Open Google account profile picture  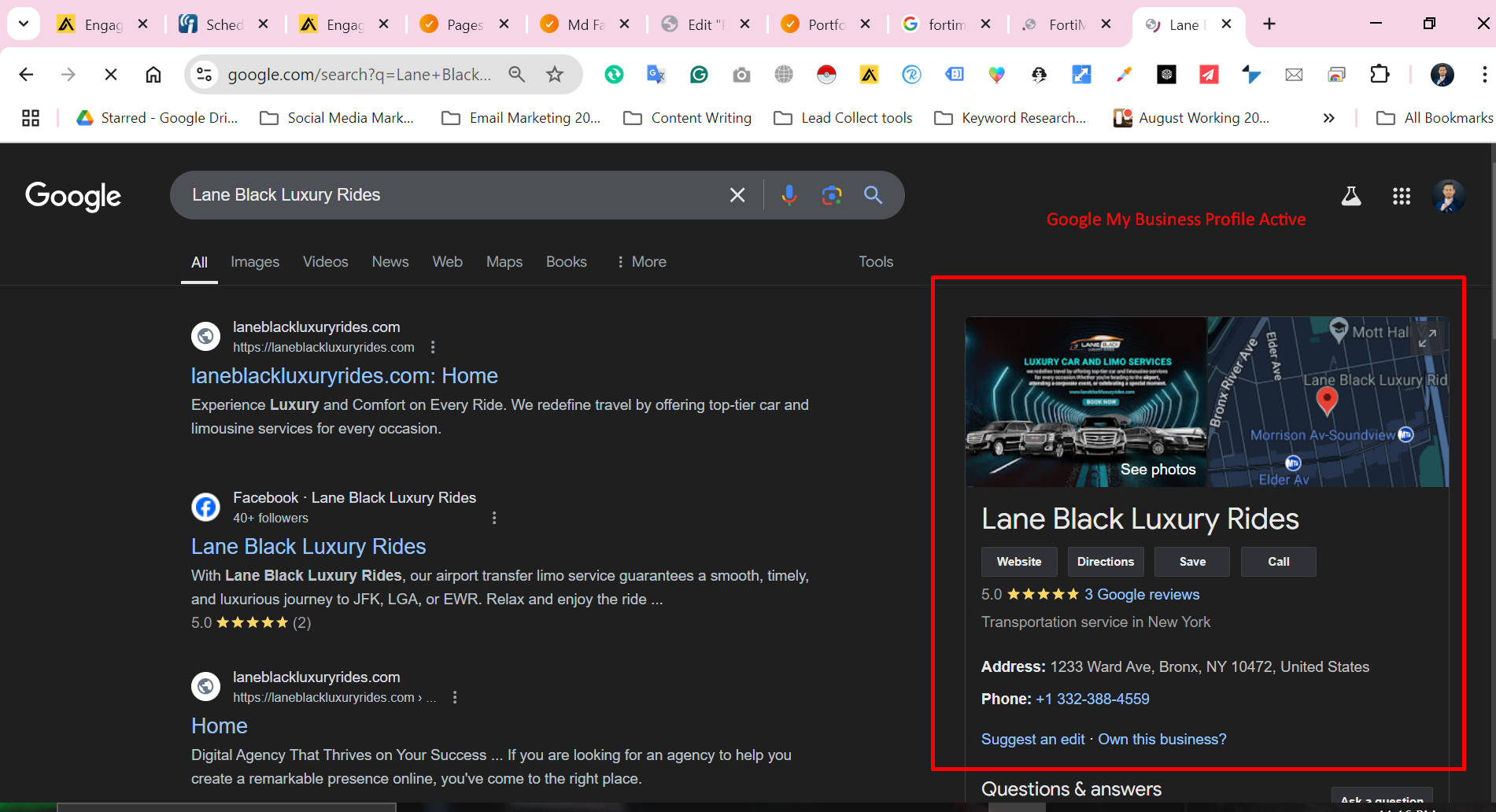pyautogui.click(x=1449, y=196)
